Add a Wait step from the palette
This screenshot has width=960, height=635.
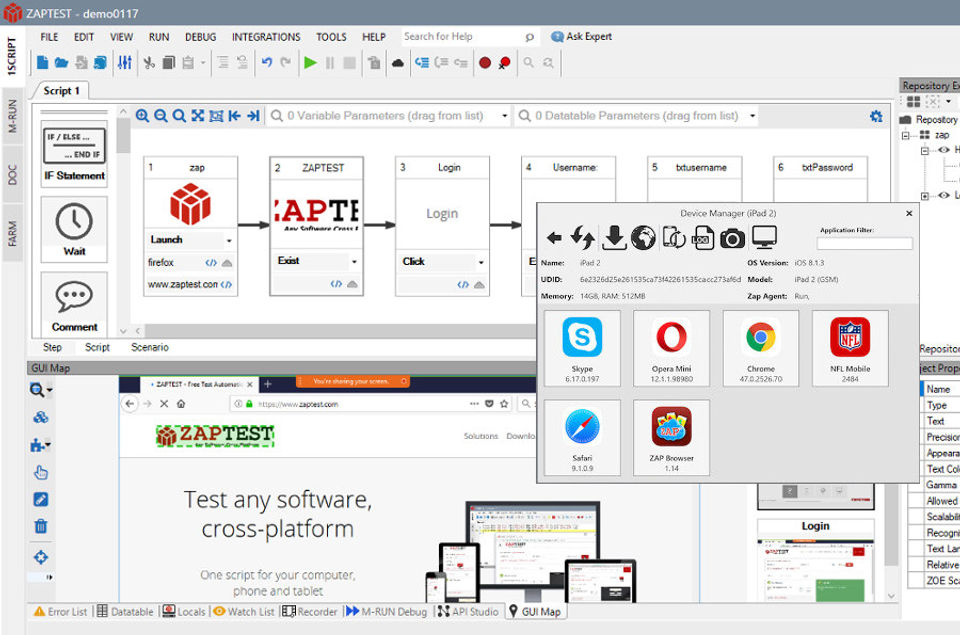pyautogui.click(x=74, y=229)
